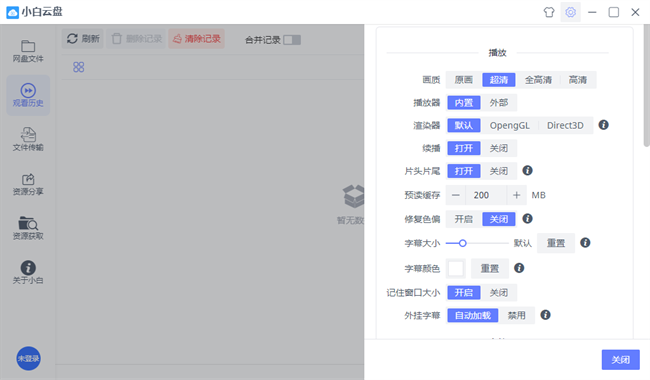Viewport: 650px width, 380px height.
Task: Click the grid view icon
Action: pos(78,67)
